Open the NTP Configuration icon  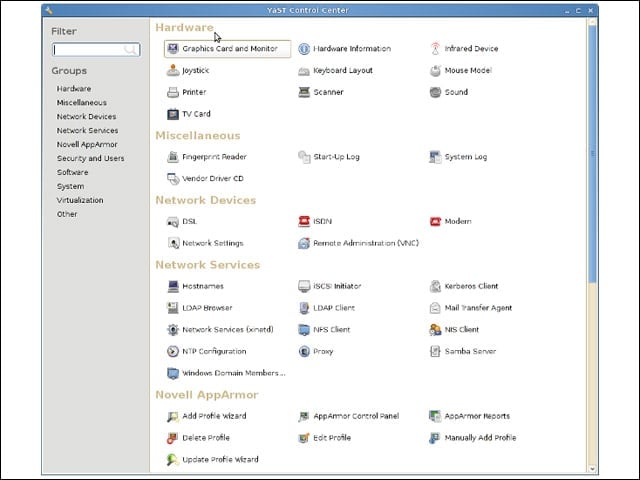[x=173, y=351]
